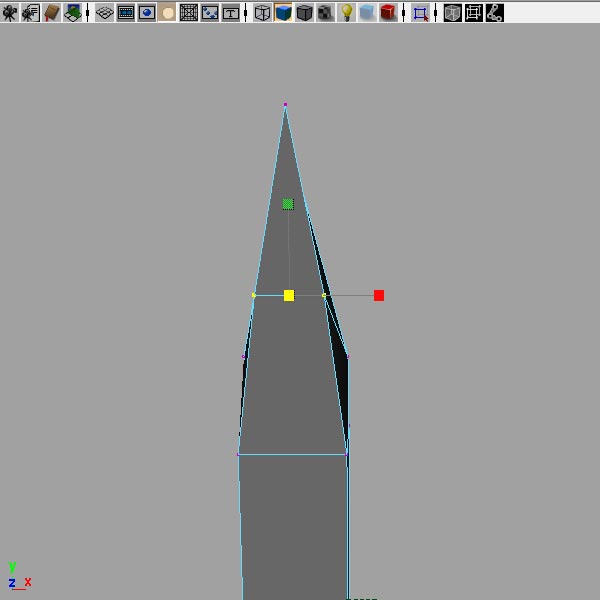Screen dimensions: 600x600
Task: Click the red X-axis manipulator handle
Action: [379, 295]
